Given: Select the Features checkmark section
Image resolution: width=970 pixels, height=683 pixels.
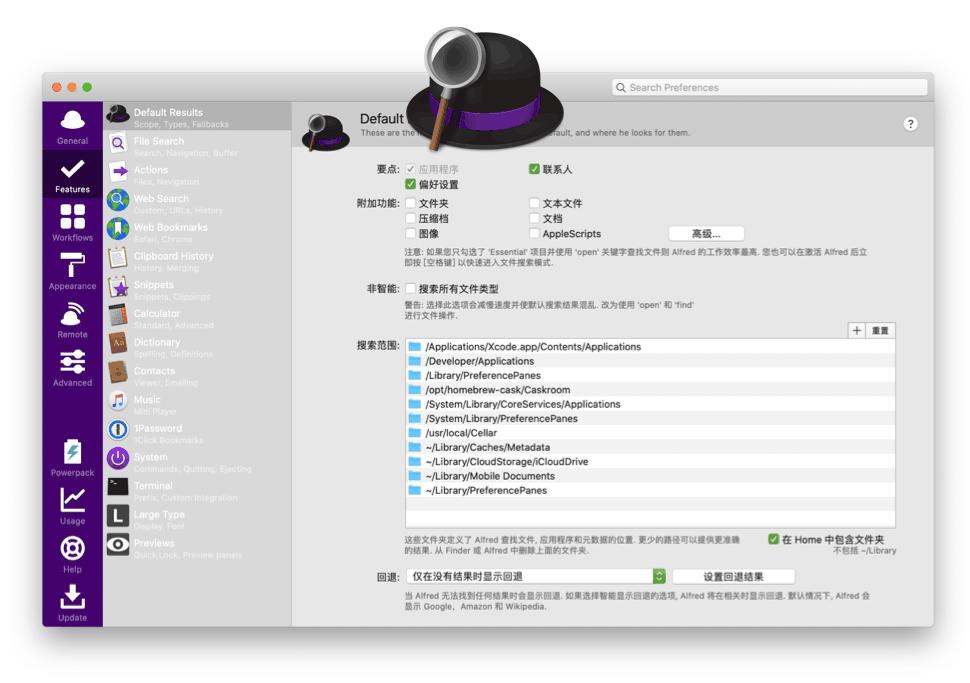Looking at the screenshot, I should (x=72, y=175).
